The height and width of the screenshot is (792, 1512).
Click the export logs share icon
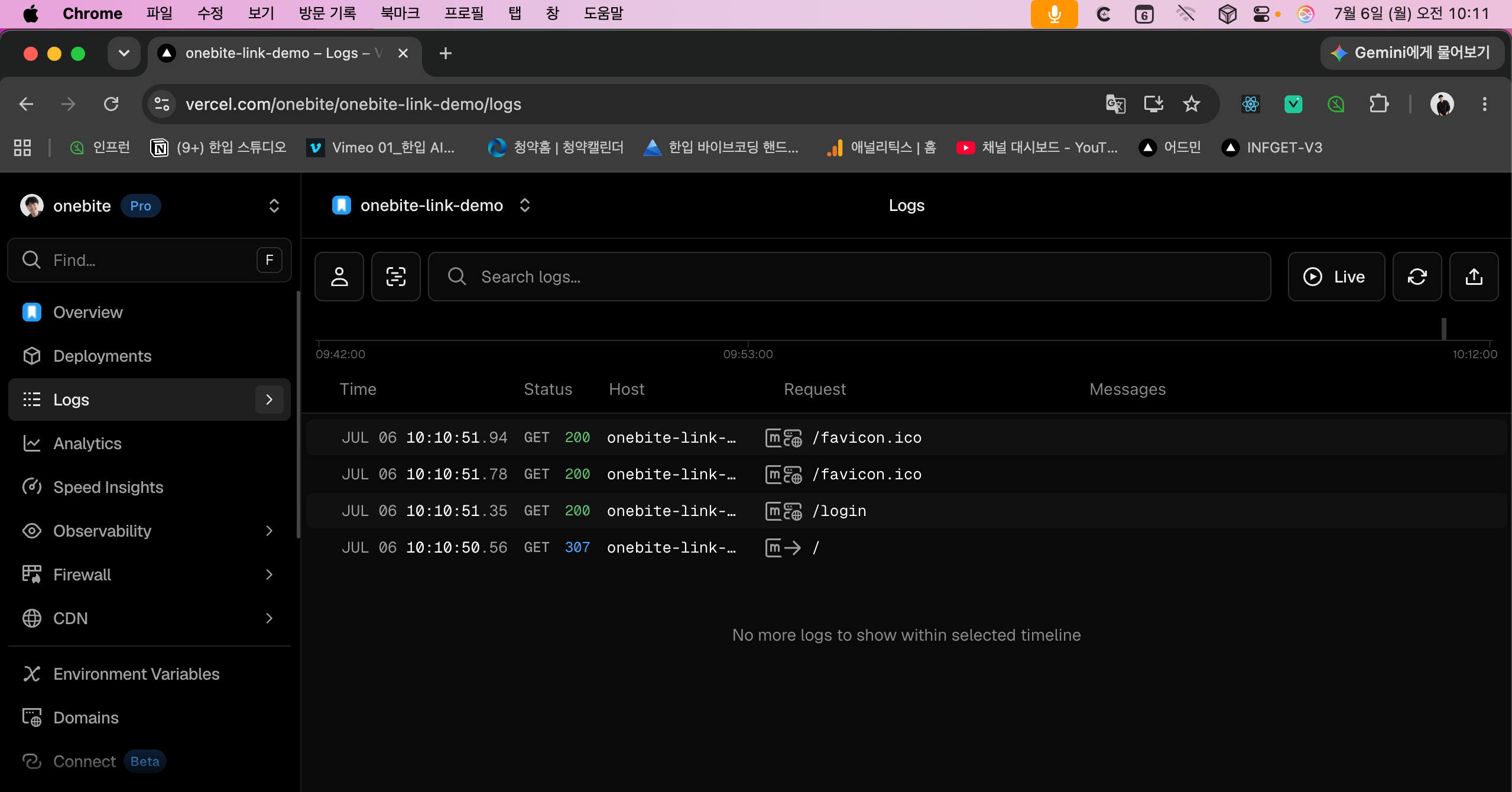(1474, 277)
